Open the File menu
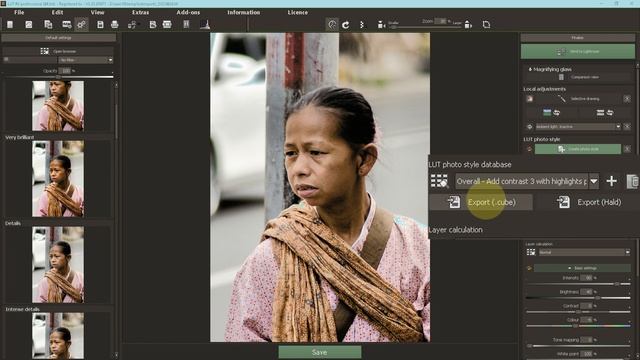This screenshot has width=640, height=360. click(19, 12)
